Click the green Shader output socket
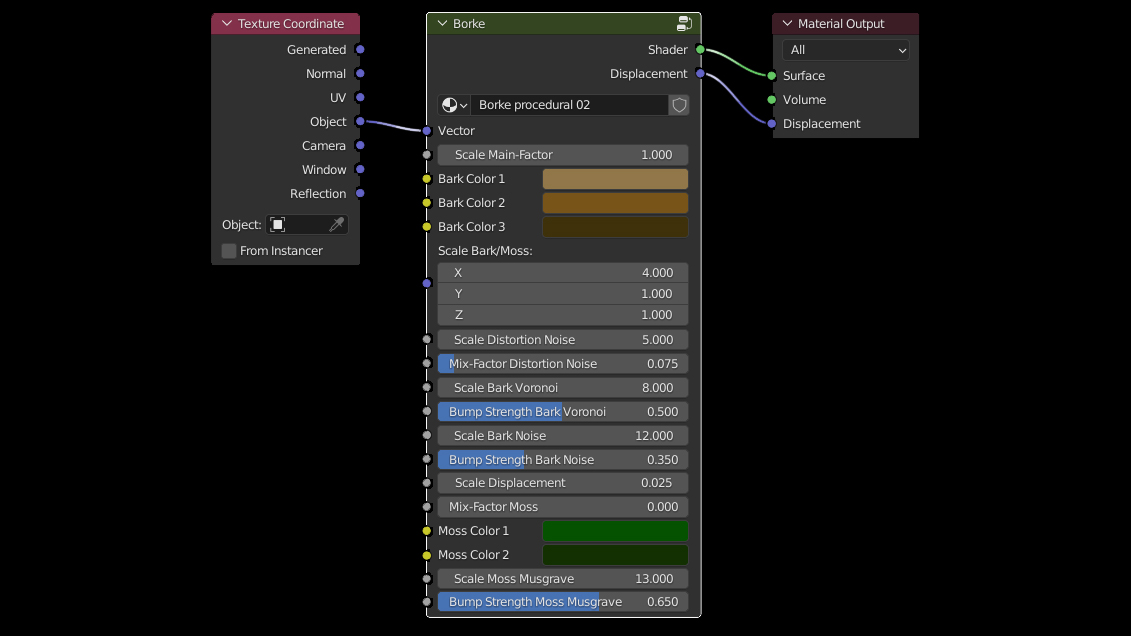The height and width of the screenshot is (636, 1131). click(x=700, y=50)
